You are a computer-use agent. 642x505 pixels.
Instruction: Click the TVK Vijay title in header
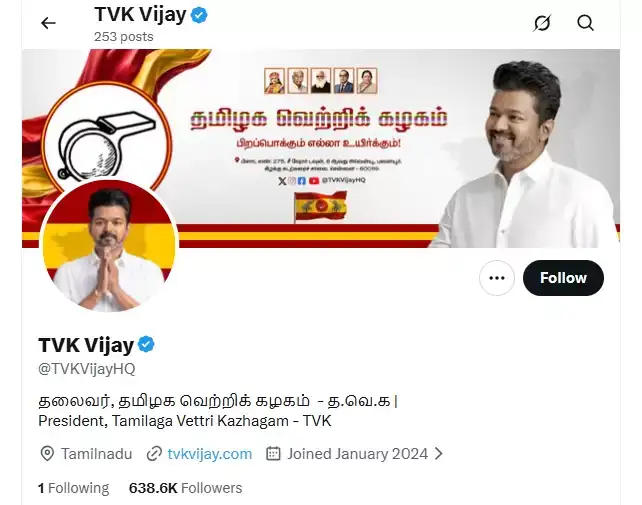[x=140, y=14]
